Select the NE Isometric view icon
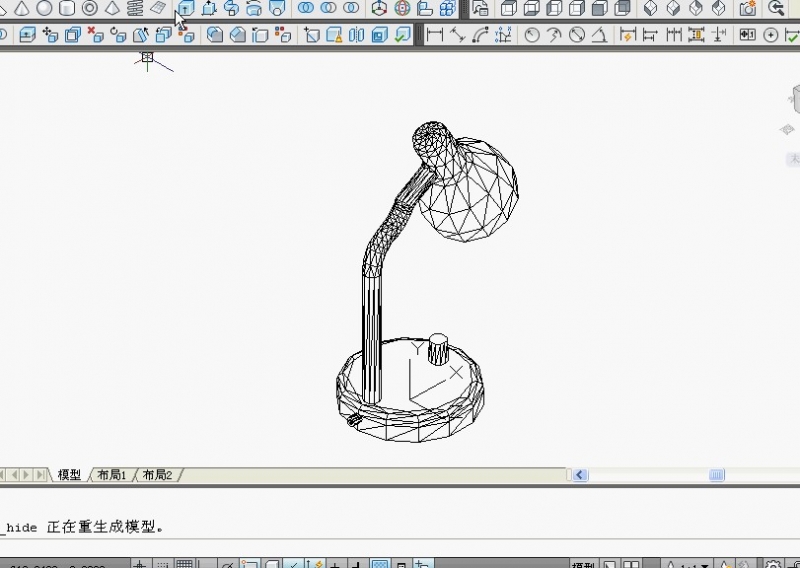Viewport: 800px width, 568px height. (696, 8)
